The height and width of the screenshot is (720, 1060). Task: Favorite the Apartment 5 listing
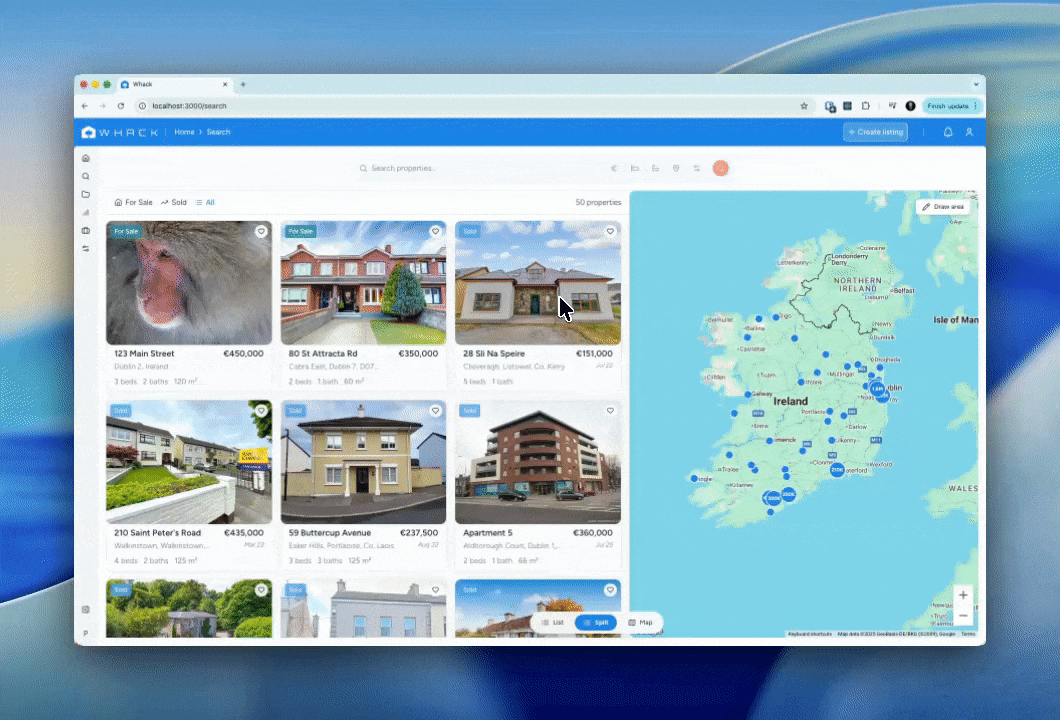610,410
